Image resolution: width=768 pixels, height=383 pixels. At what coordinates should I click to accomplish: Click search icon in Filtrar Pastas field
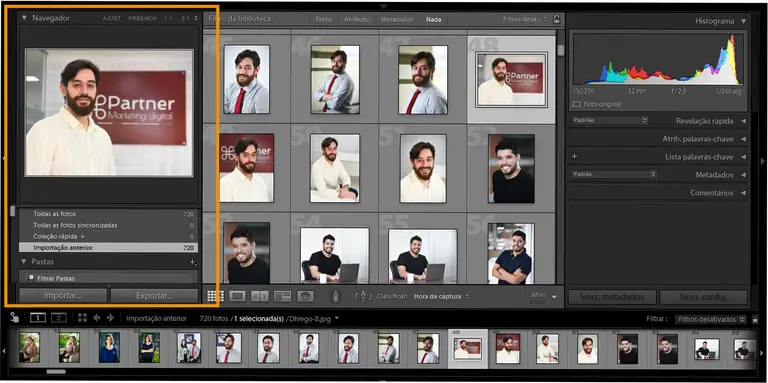tap(31, 278)
